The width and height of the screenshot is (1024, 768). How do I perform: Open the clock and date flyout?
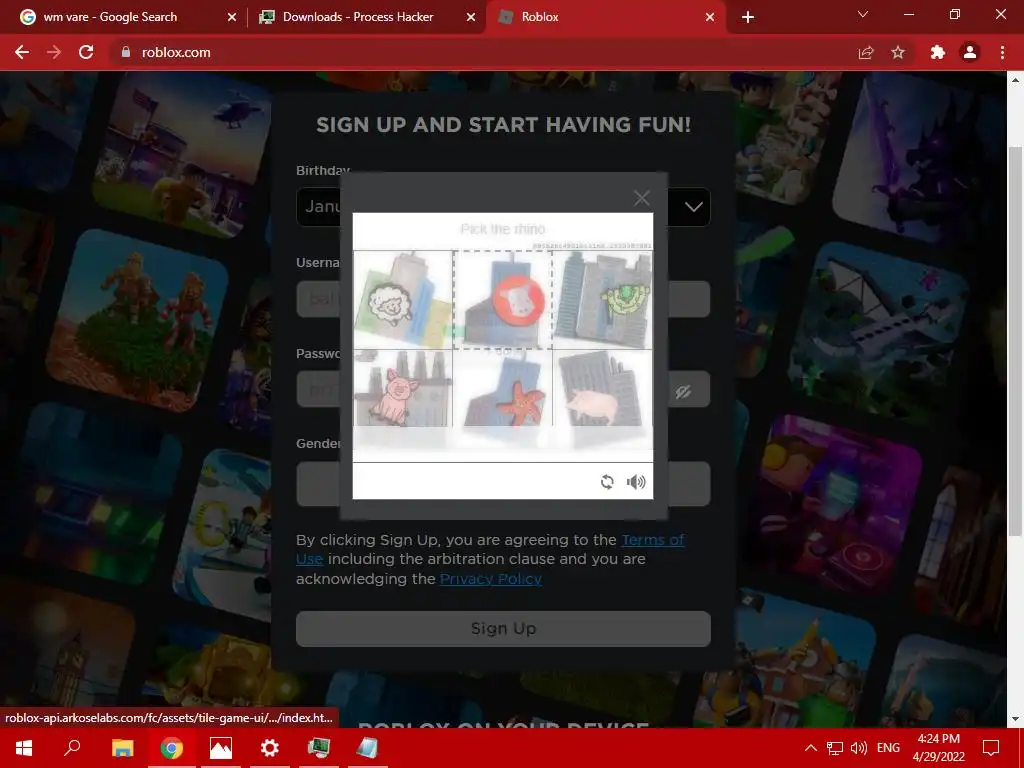coord(938,748)
